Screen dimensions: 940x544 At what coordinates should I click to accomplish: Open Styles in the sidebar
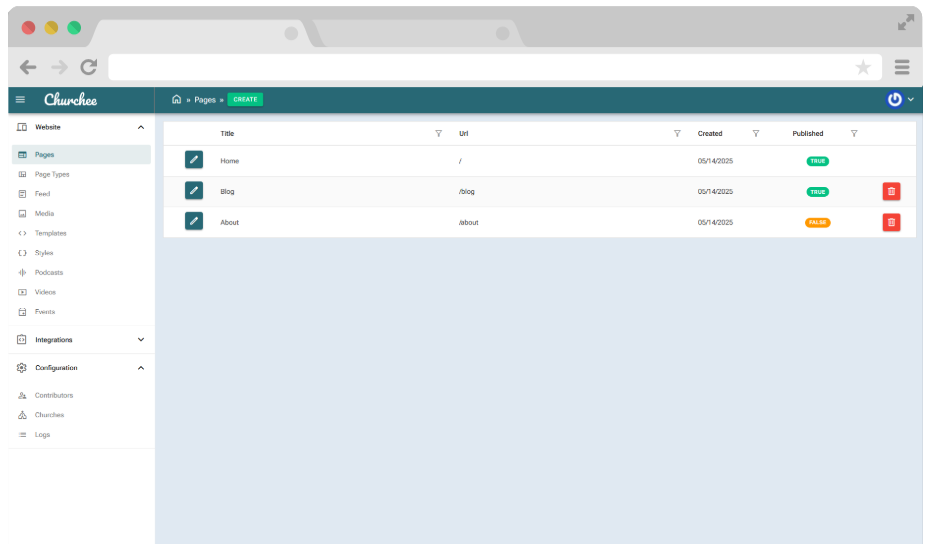click(x=44, y=253)
